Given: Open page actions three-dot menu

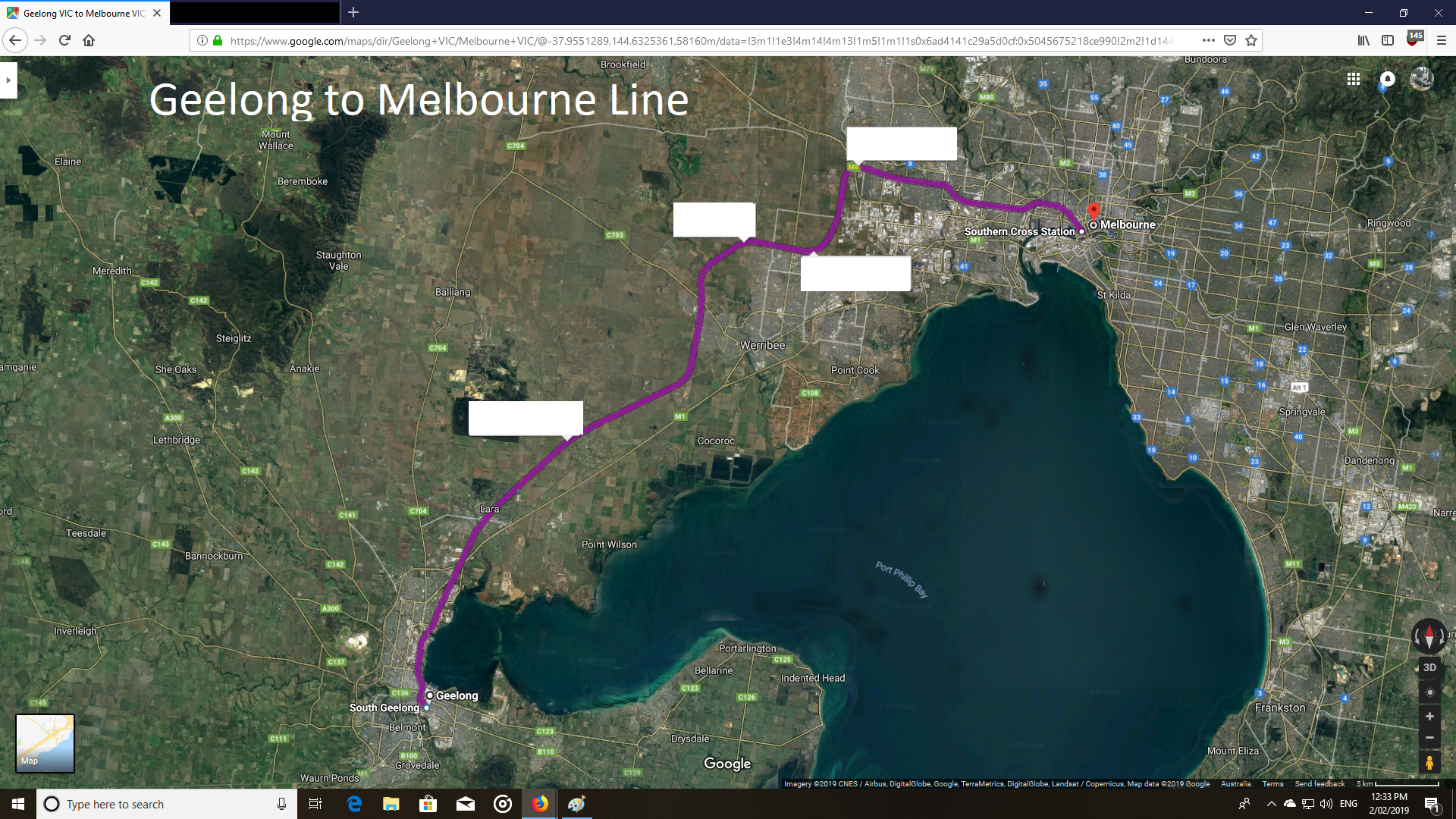Looking at the screenshot, I should (1208, 40).
